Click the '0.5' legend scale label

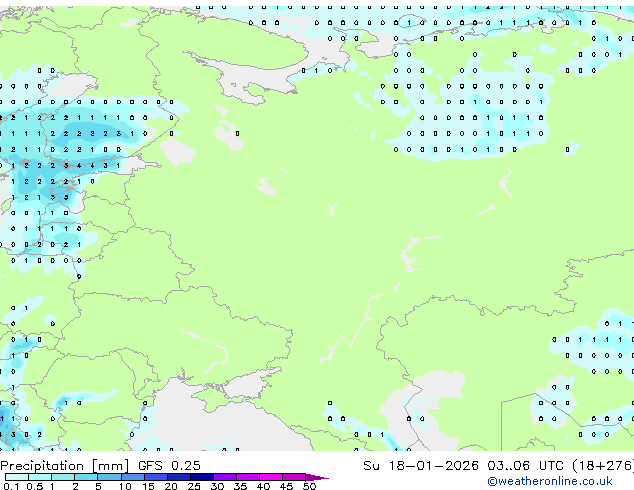34,486
